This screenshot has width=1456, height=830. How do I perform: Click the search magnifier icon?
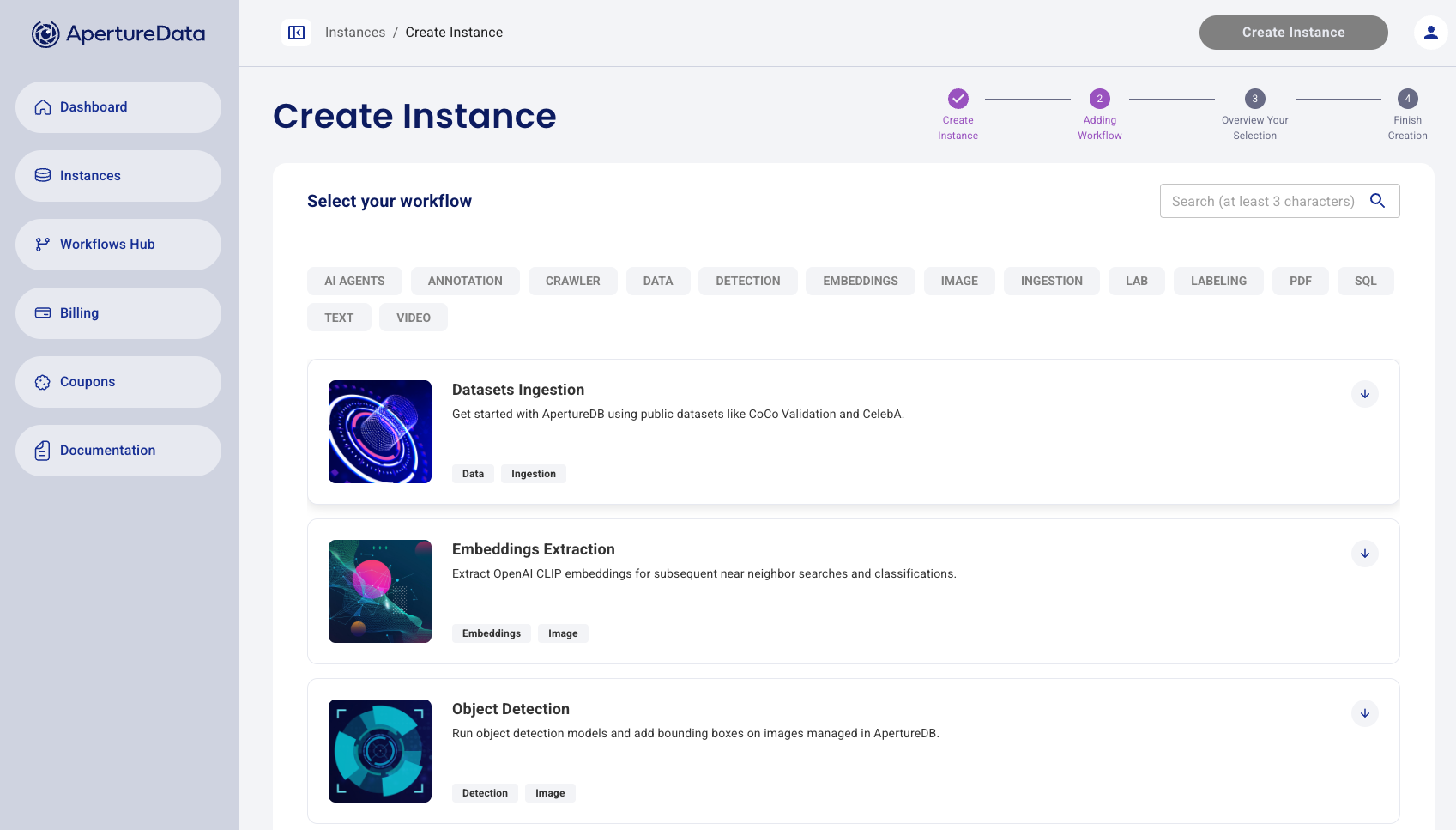point(1377,201)
